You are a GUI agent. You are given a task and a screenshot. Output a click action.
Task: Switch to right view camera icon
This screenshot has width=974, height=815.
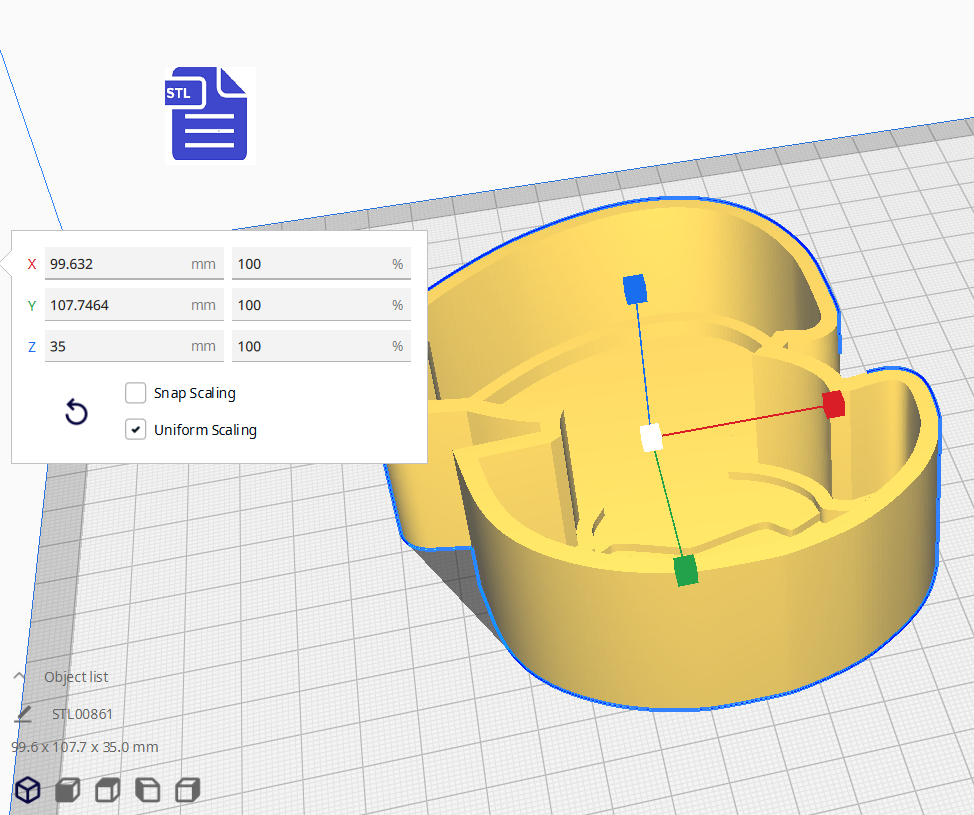point(188,790)
